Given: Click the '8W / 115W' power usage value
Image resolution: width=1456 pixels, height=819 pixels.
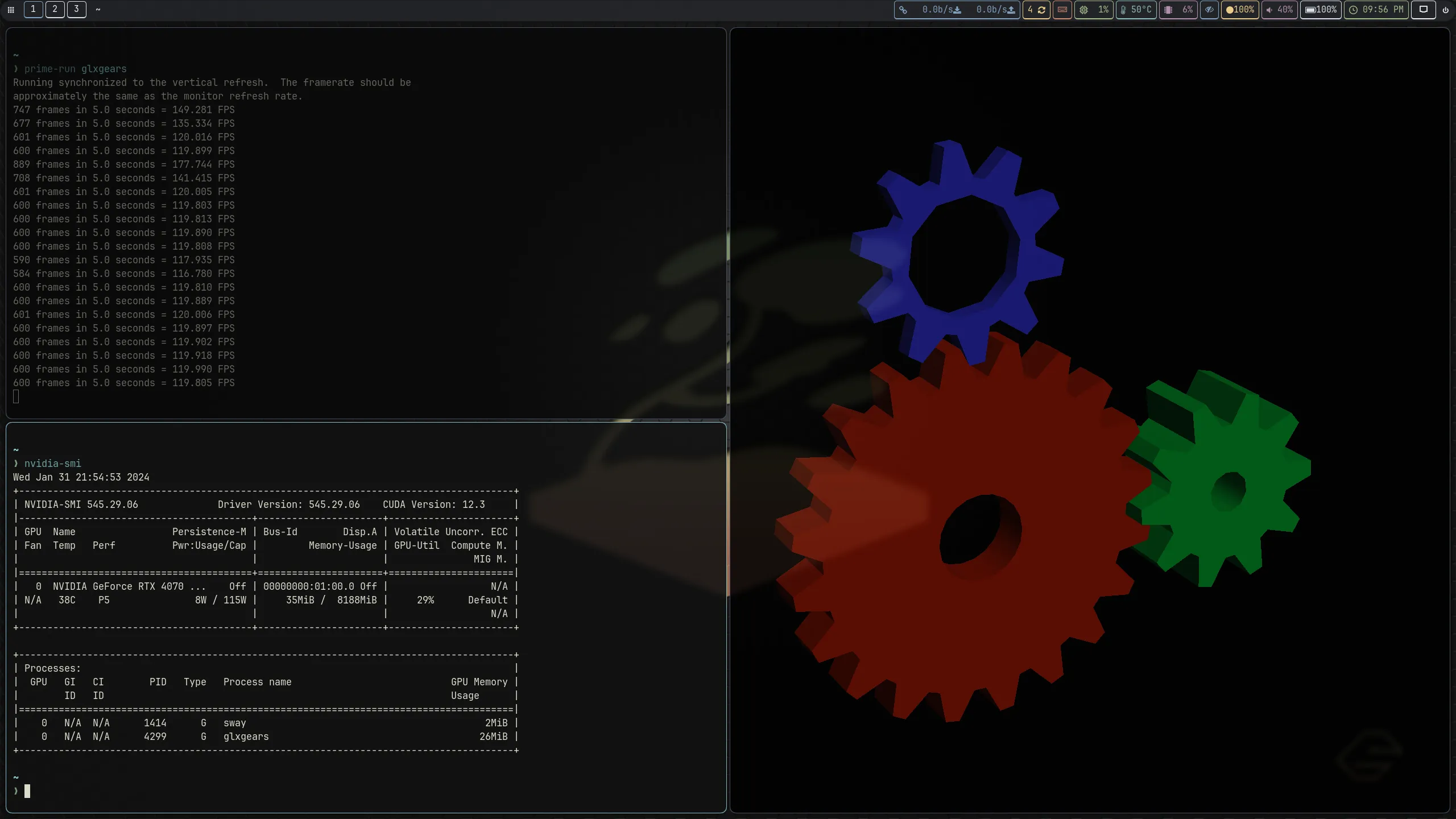Looking at the screenshot, I should [x=221, y=600].
